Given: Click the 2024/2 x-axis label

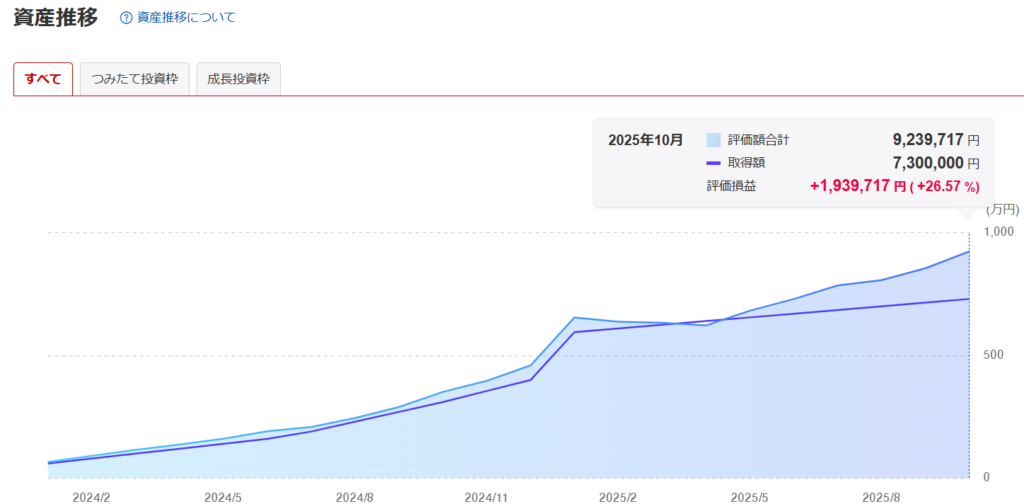Looking at the screenshot, I should (91, 496).
